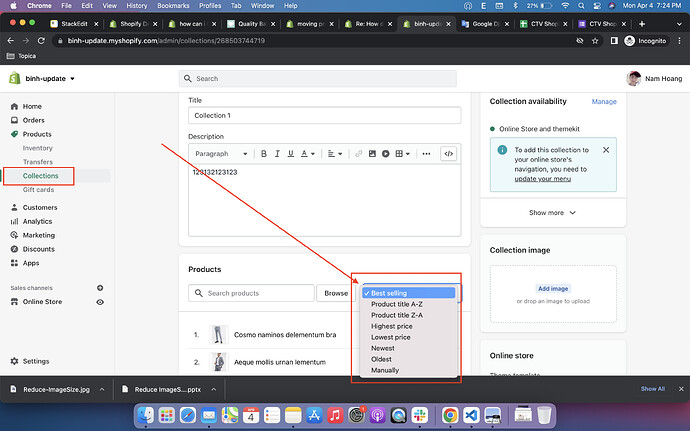Toggle bold formatting in description editor
The width and height of the screenshot is (690, 431).
pos(264,154)
